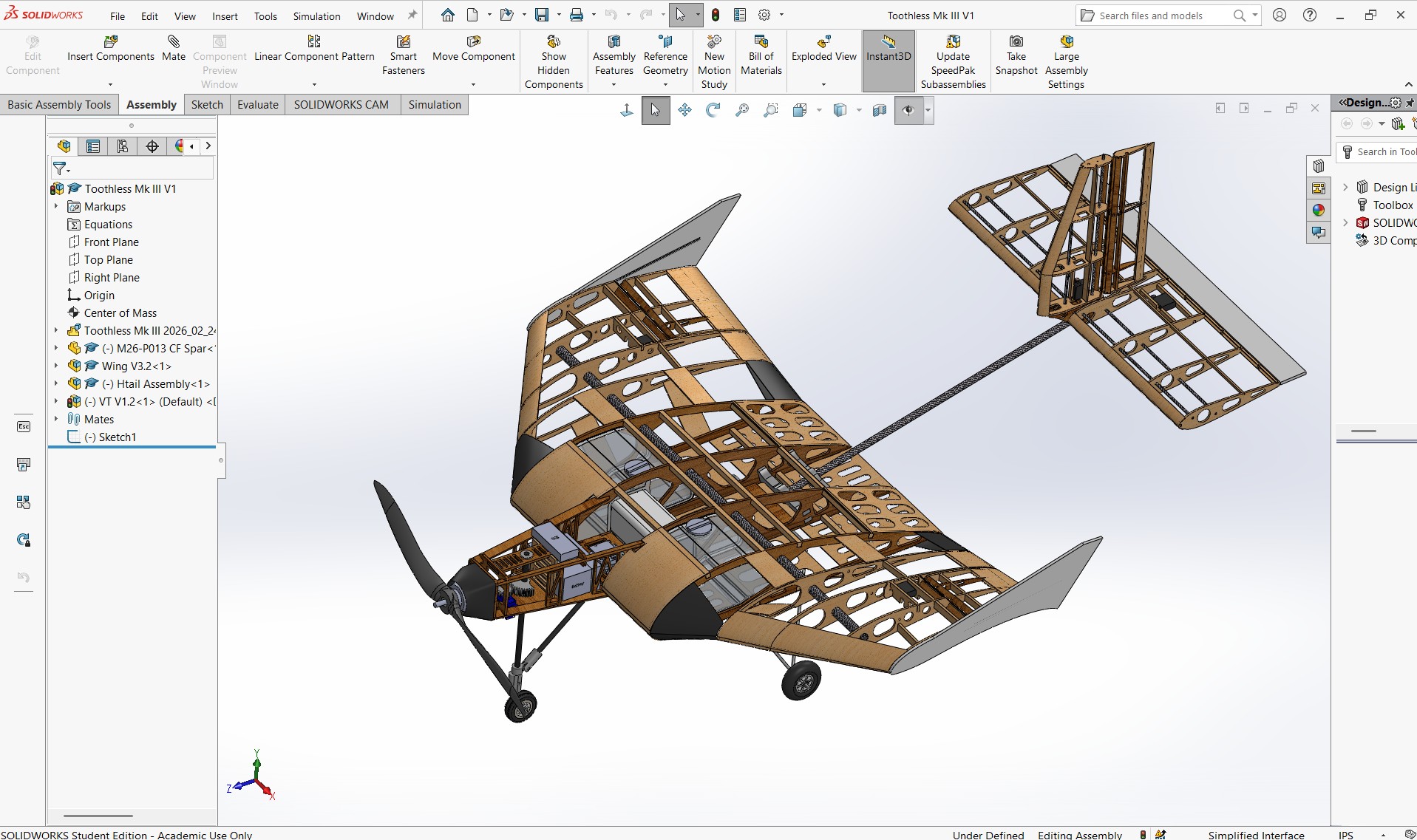Image resolution: width=1417 pixels, height=840 pixels.
Task: Open the Assembly Features dropdown arrow
Action: 614,85
